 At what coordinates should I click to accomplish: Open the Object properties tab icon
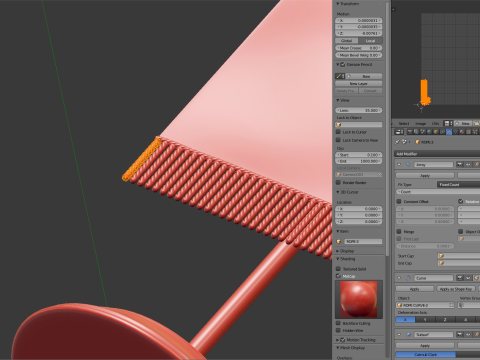(x=436, y=132)
